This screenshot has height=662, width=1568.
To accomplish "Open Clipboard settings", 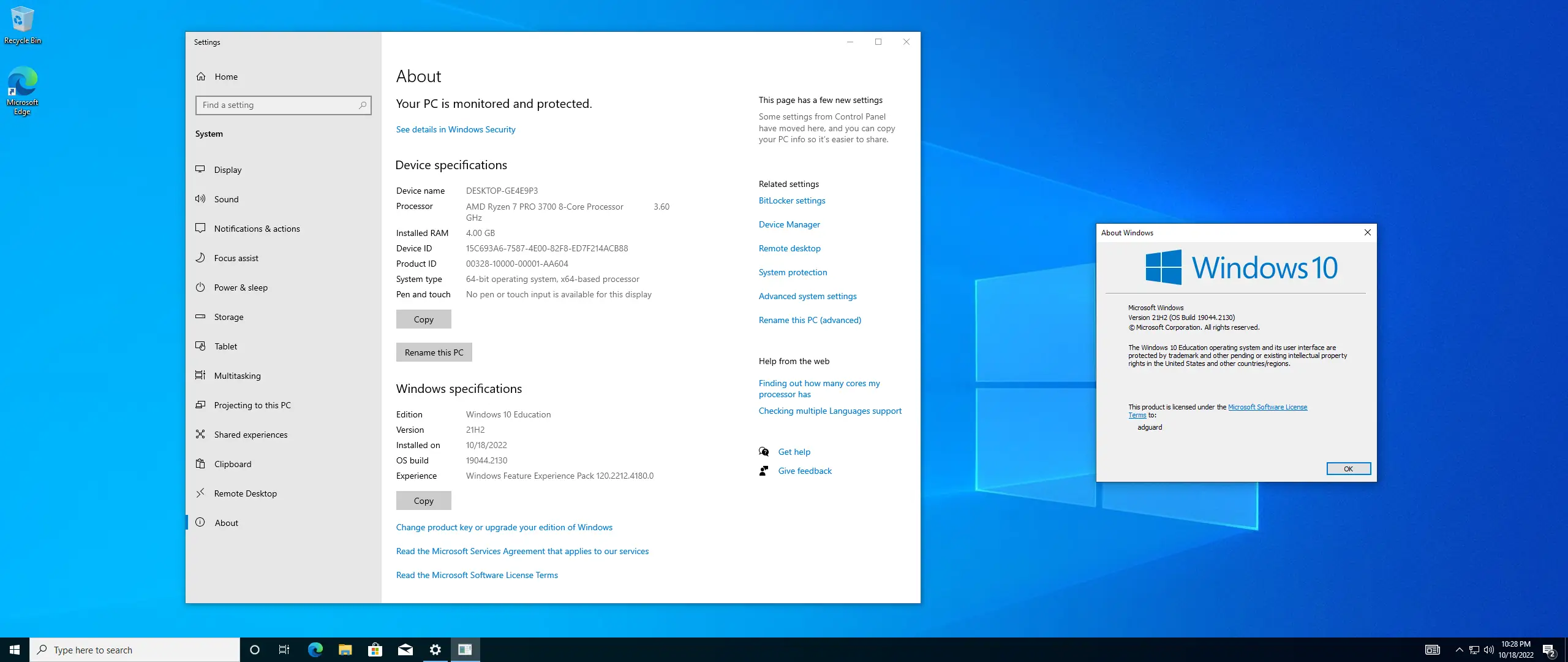I will [233, 463].
